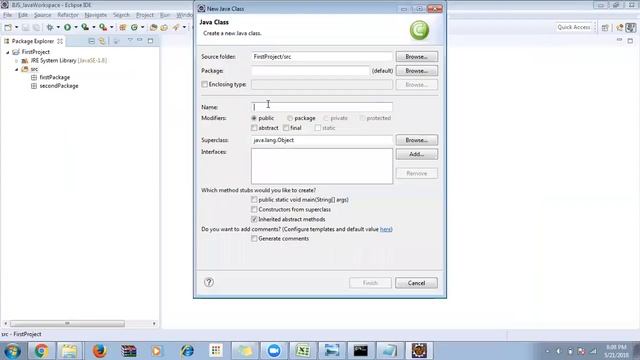Collapse the FirstProject tree node
This screenshot has width=640, height=360.
(7, 52)
